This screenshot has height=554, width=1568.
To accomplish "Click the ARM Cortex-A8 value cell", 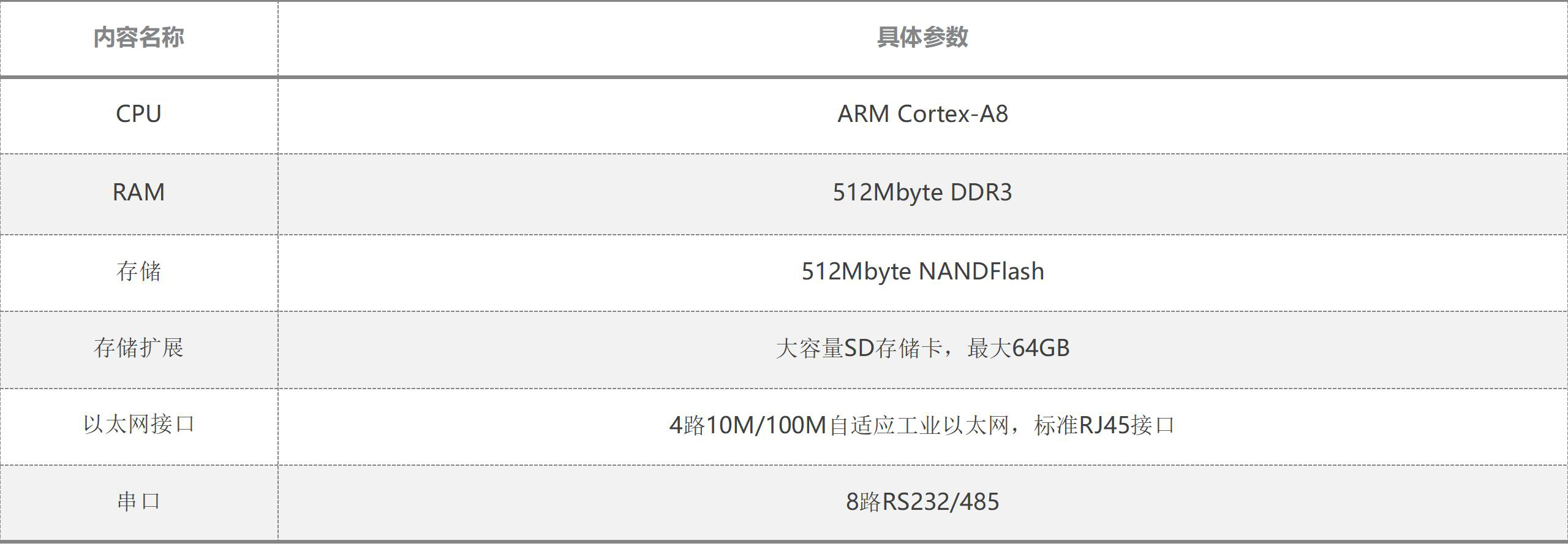I will 922,114.
